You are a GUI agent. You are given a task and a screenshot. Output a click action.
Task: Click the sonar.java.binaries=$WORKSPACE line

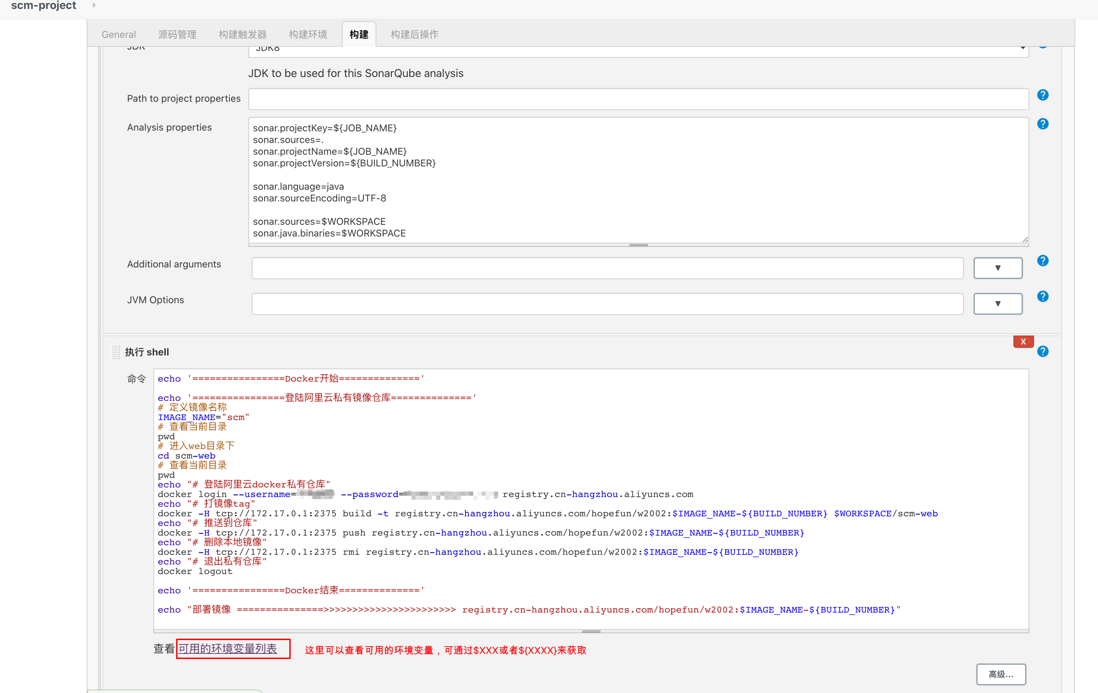329,233
